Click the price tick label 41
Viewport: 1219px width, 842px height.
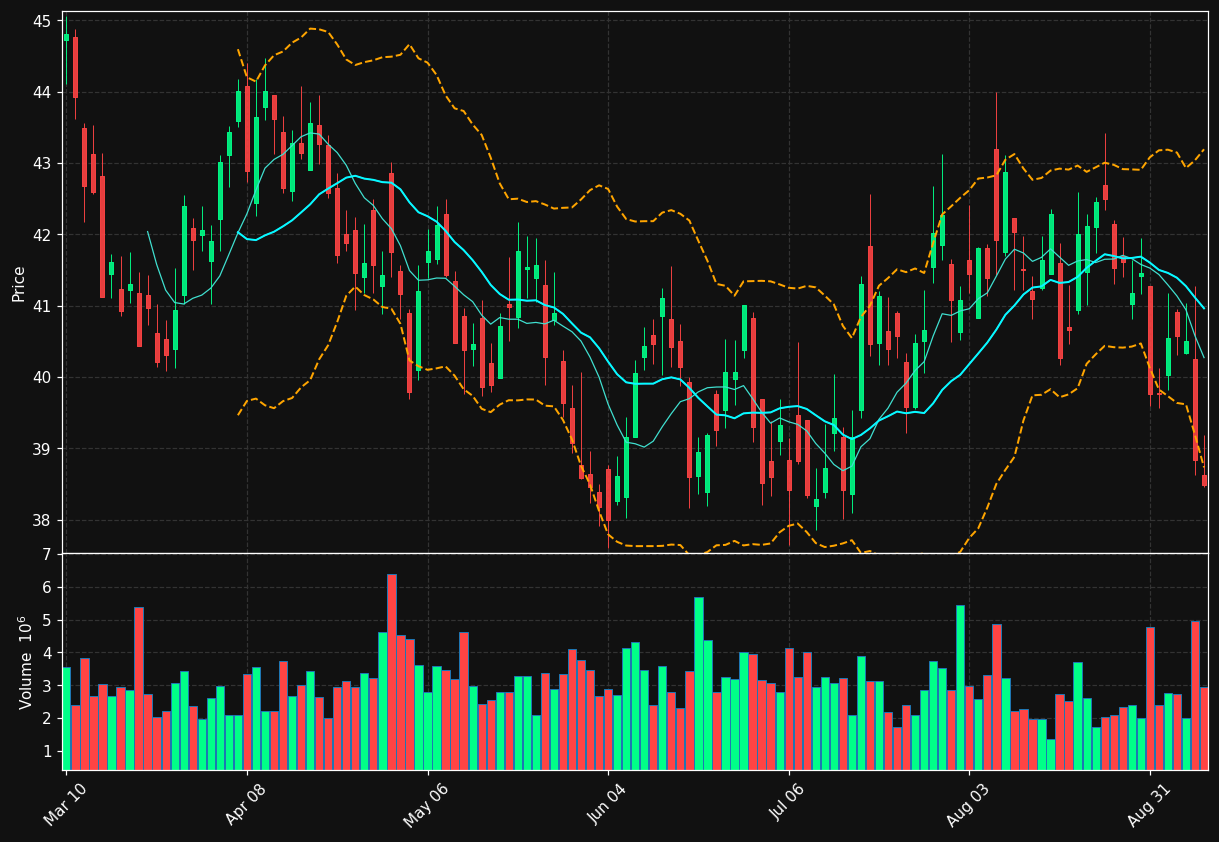[43, 306]
